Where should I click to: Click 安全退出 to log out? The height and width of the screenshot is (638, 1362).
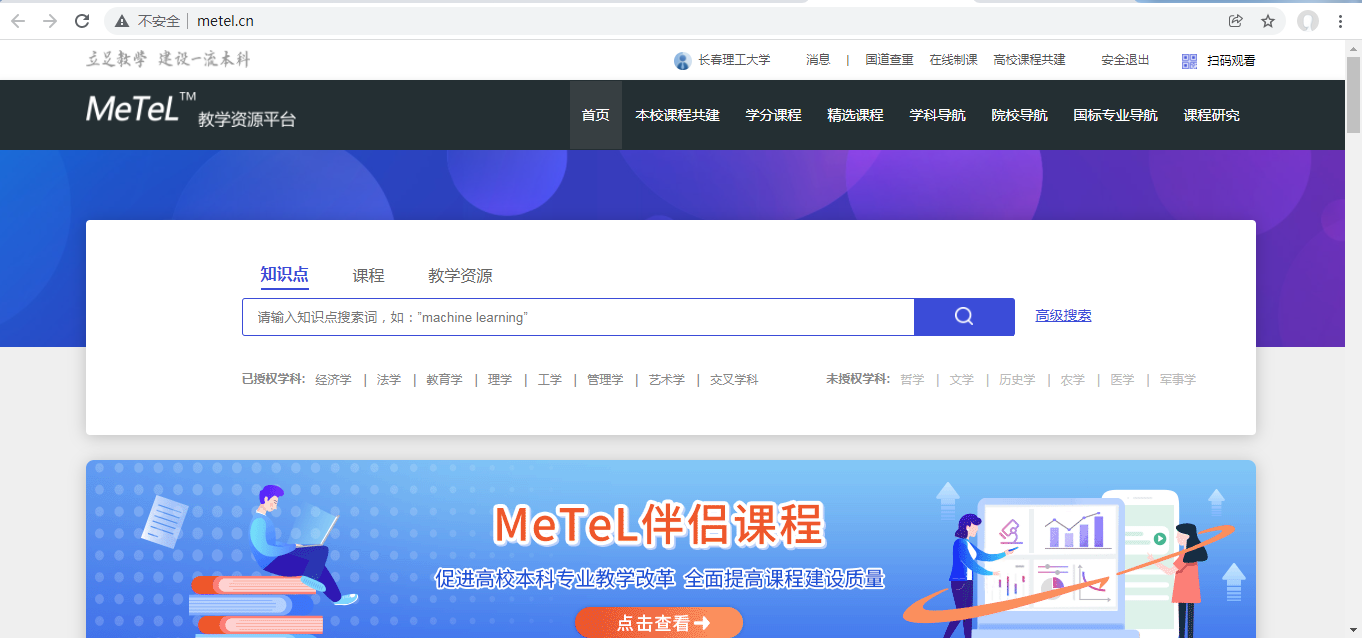1126,60
